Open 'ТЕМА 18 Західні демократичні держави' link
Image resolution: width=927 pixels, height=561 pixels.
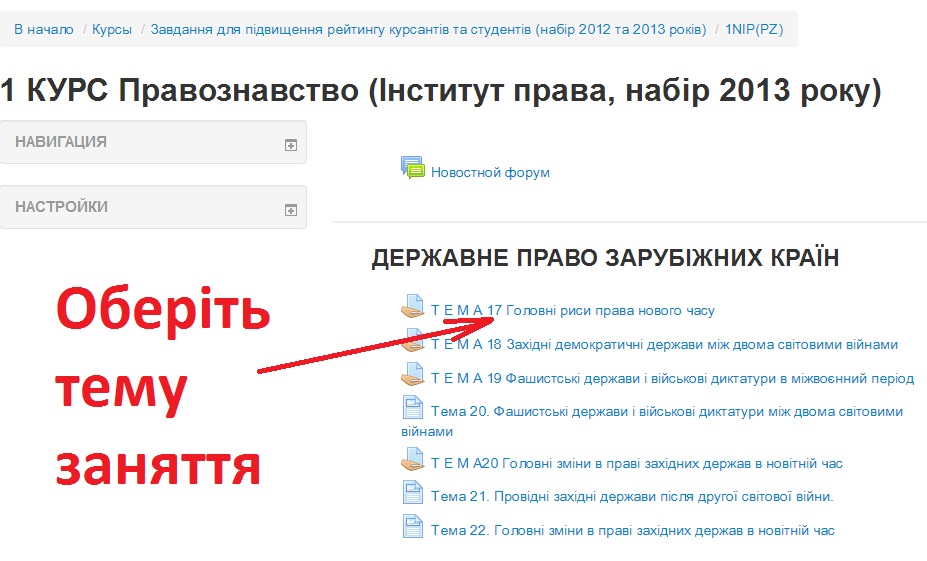[665, 345]
